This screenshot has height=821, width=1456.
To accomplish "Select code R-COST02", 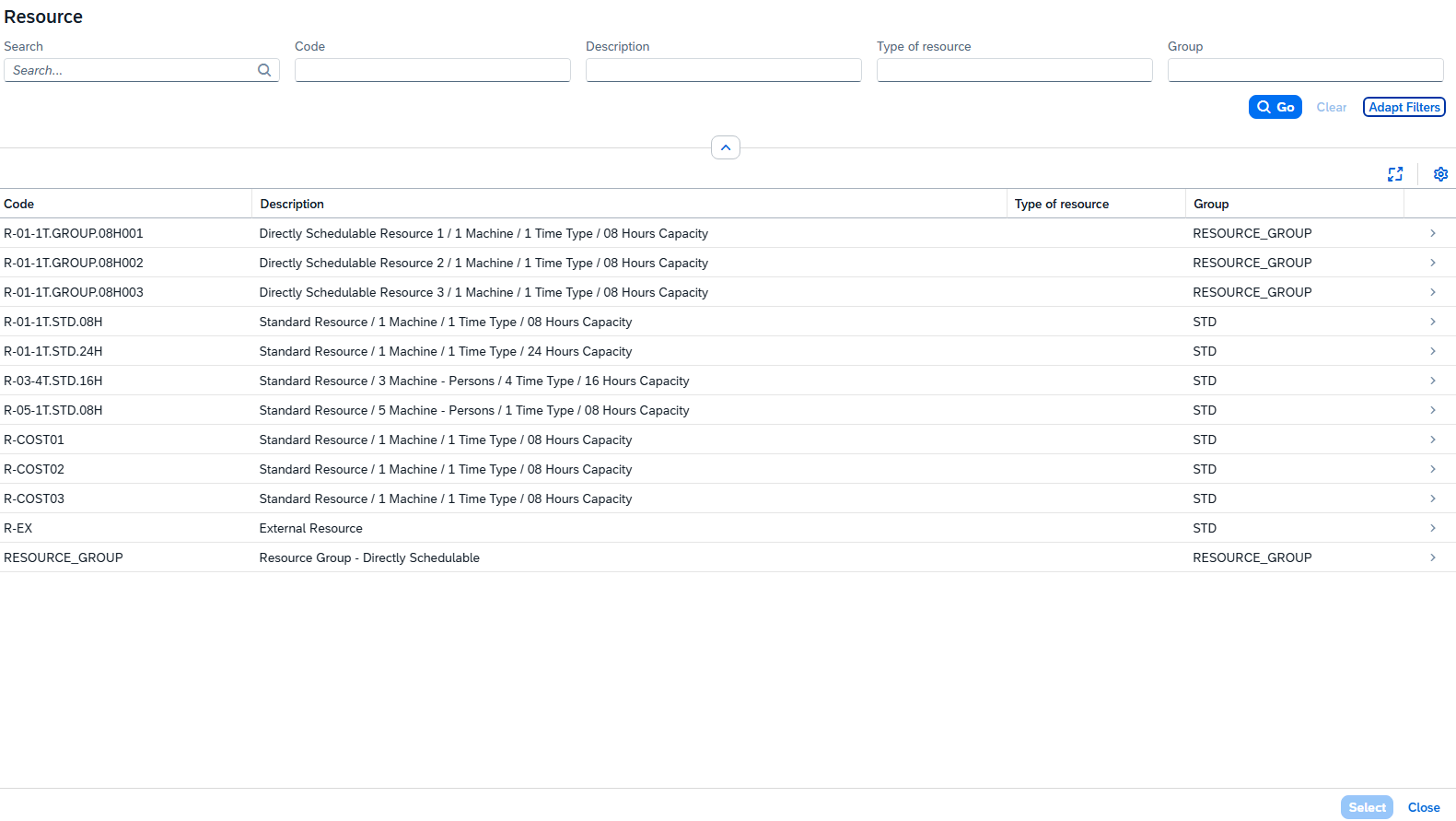I will (x=34, y=469).
